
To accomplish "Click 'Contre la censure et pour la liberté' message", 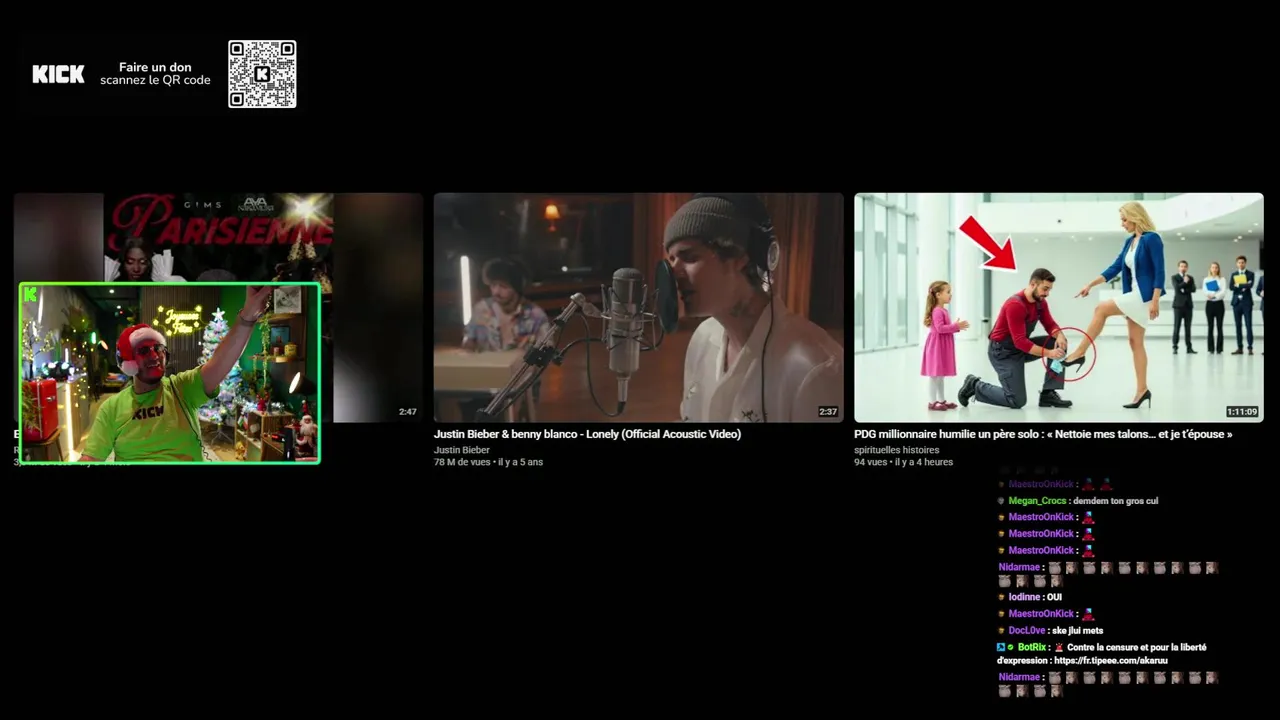I will pyautogui.click(x=1136, y=647).
